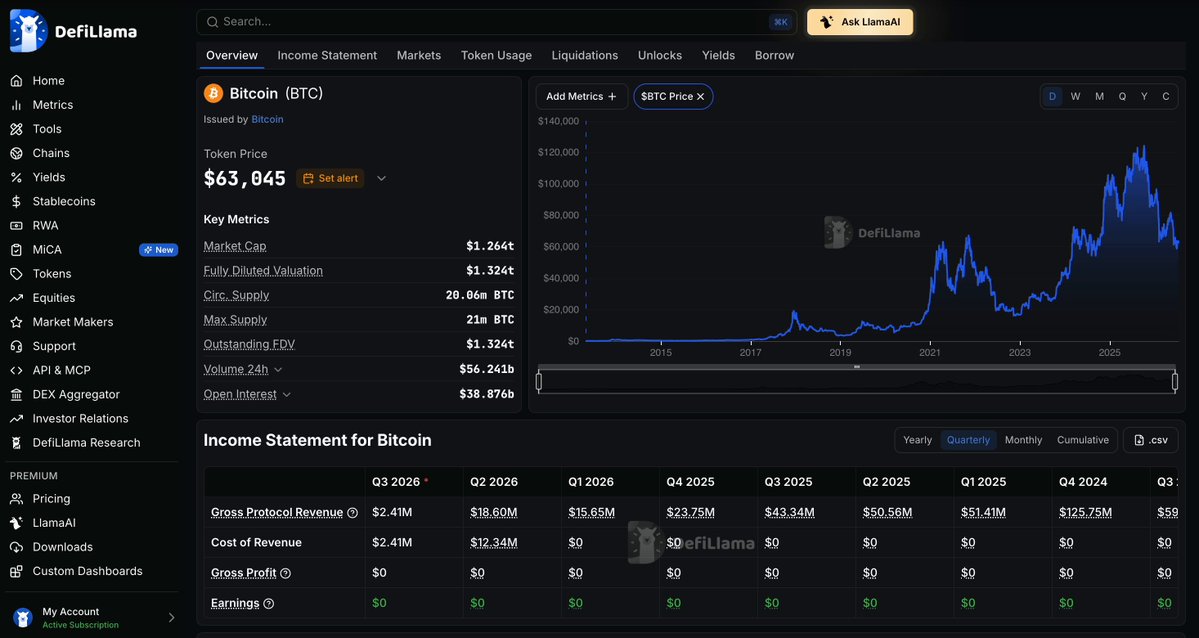Click the DefiLlama Research icon
The height and width of the screenshot is (638, 1199).
(16, 442)
